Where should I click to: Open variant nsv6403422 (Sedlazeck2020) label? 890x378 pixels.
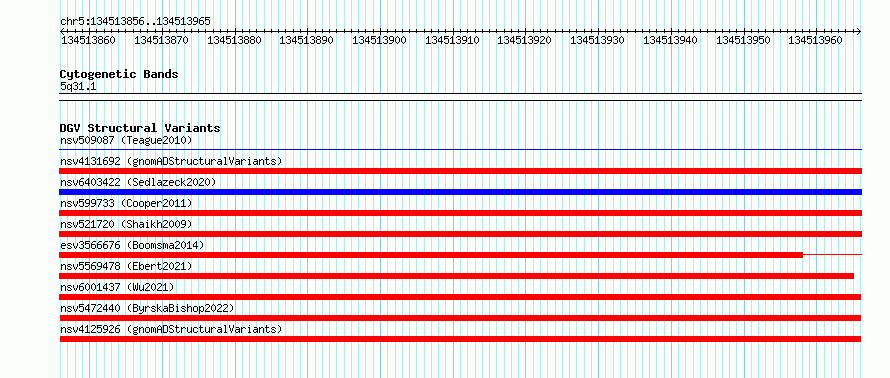pos(138,182)
